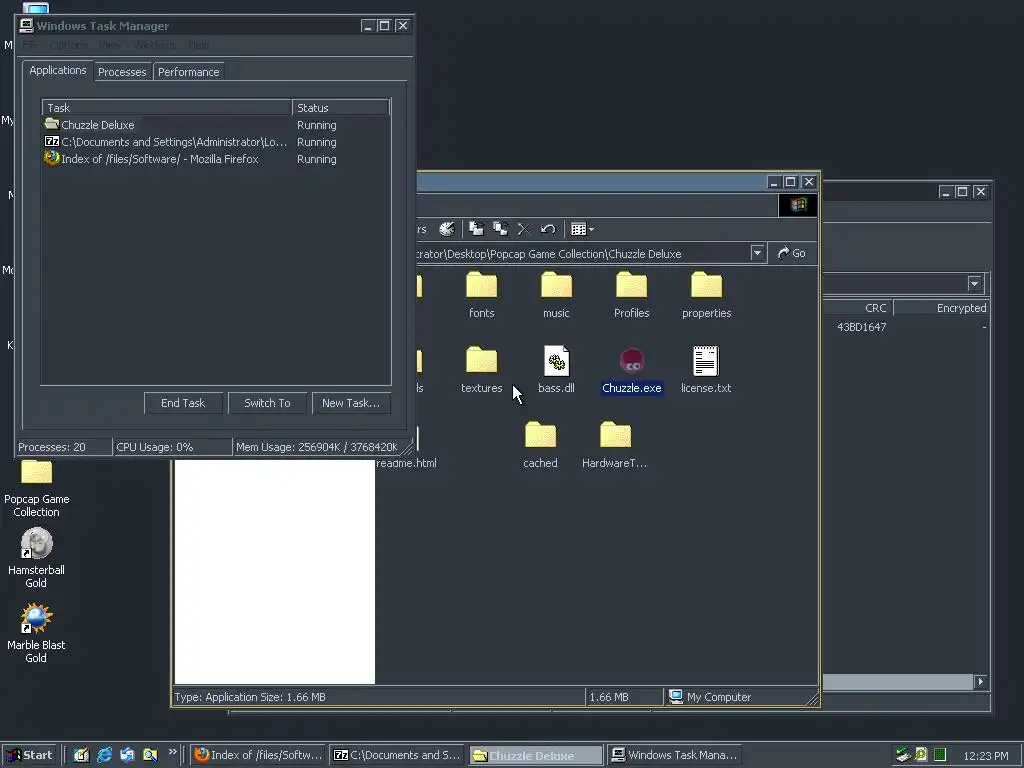
Task: Select the Chuzzle Deluxe task row
Action: point(216,125)
